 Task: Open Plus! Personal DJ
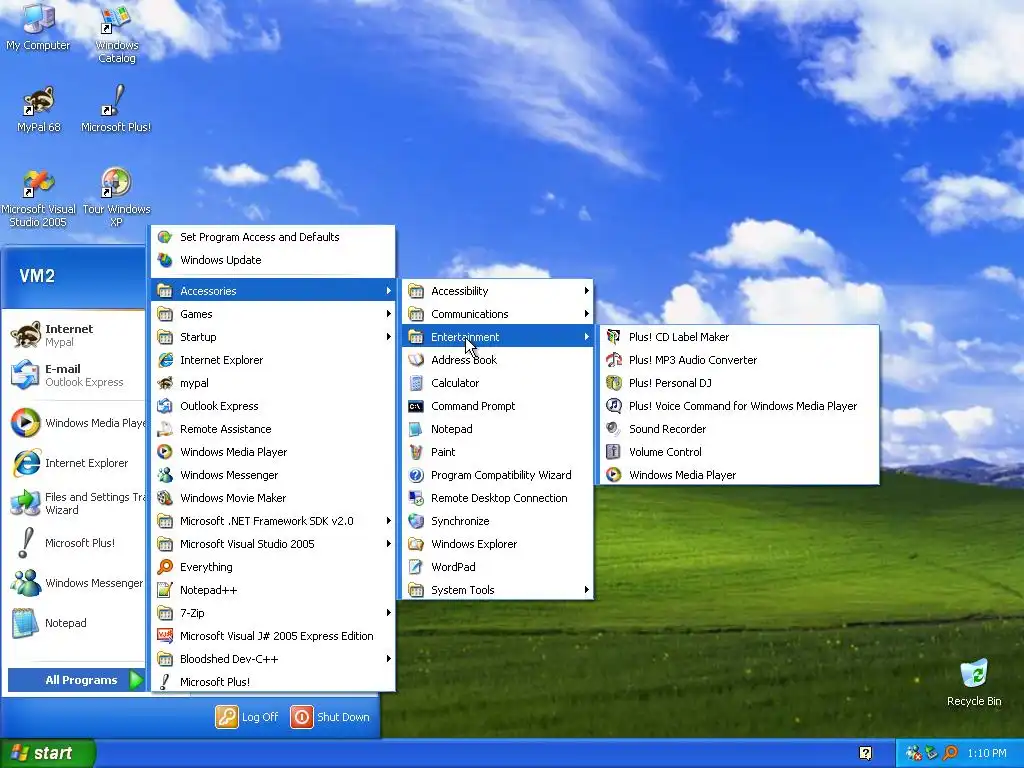pyautogui.click(x=739, y=383)
